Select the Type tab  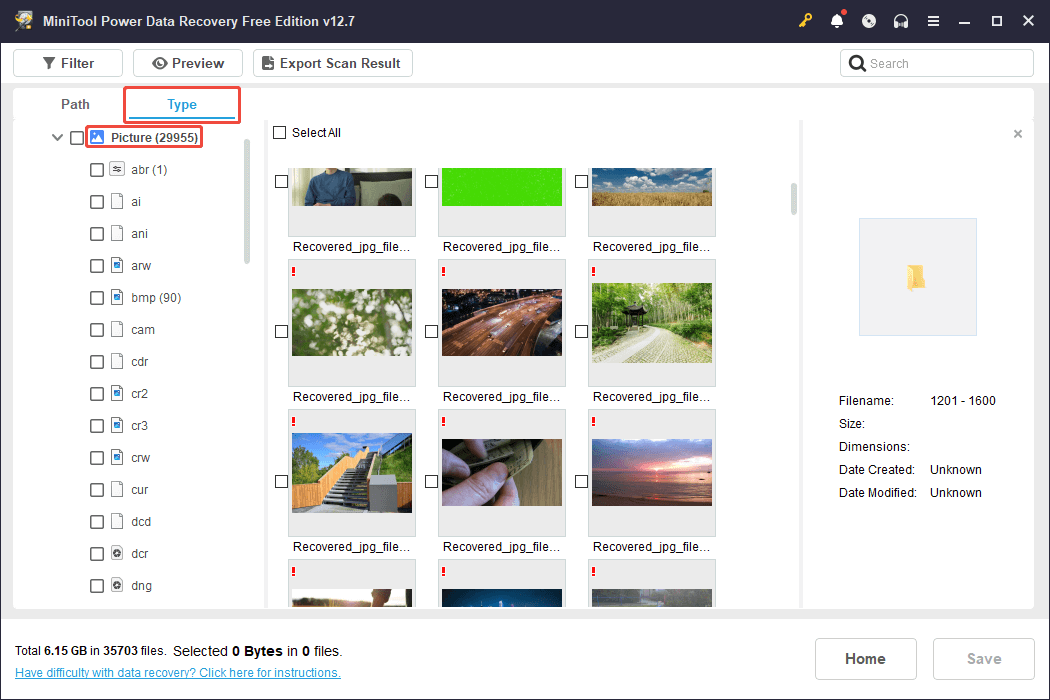point(182,104)
